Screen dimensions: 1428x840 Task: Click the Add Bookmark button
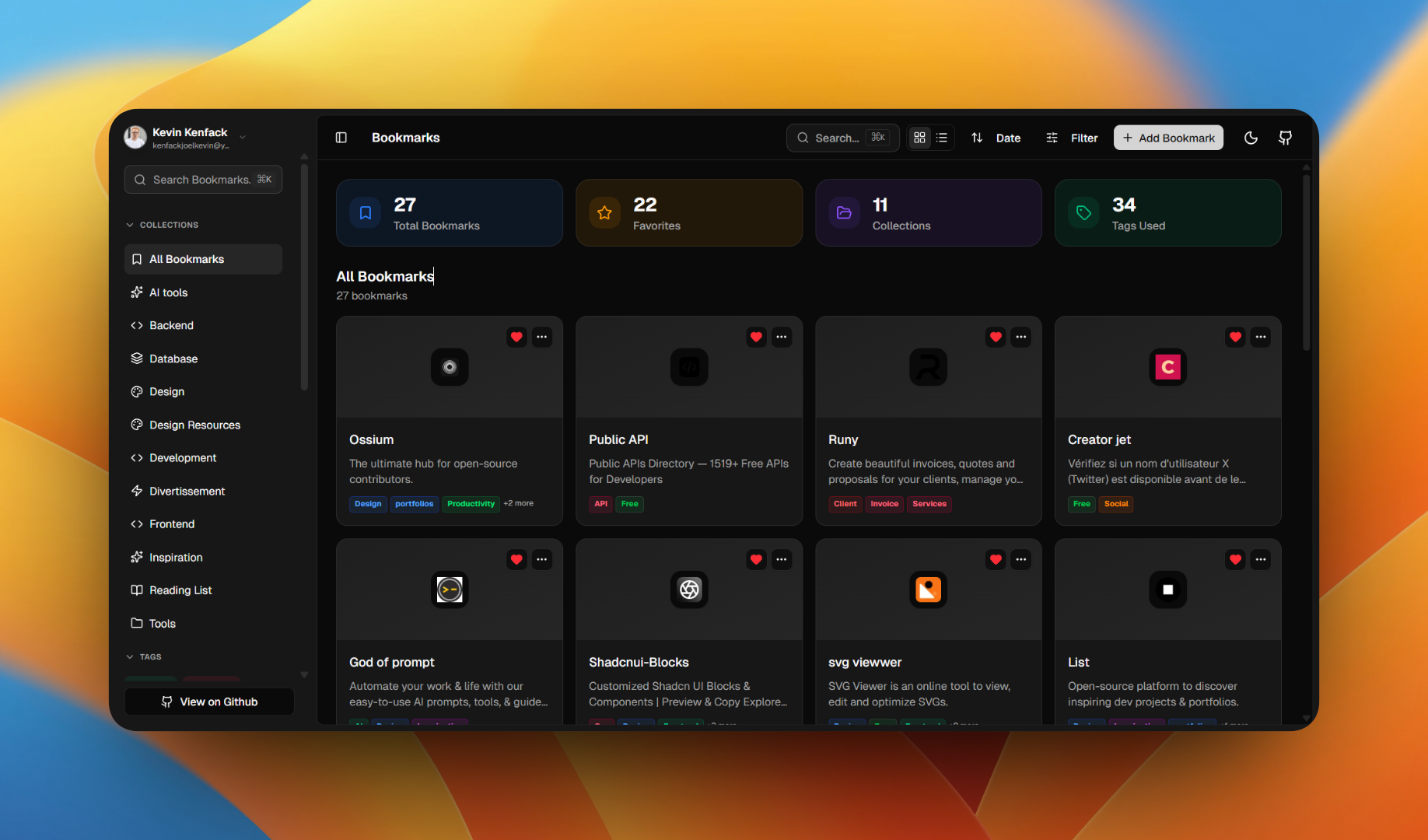point(1168,138)
